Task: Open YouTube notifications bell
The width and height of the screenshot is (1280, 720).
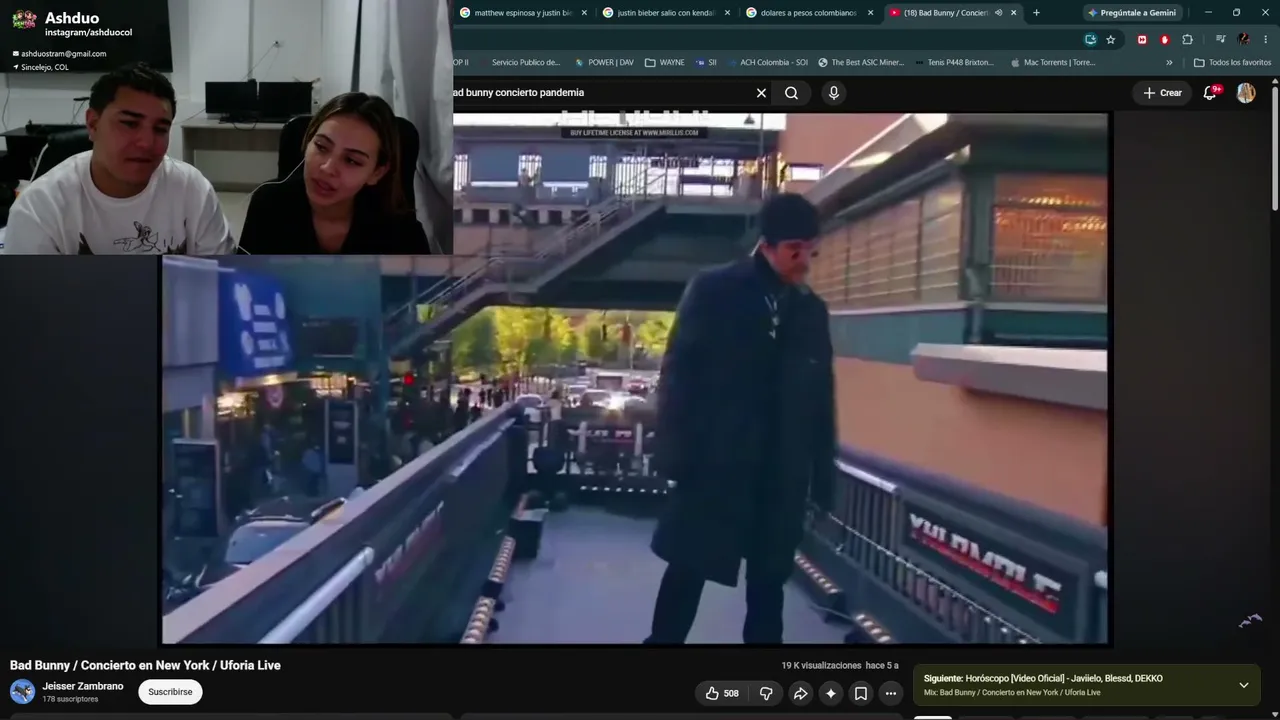Action: (x=1210, y=93)
